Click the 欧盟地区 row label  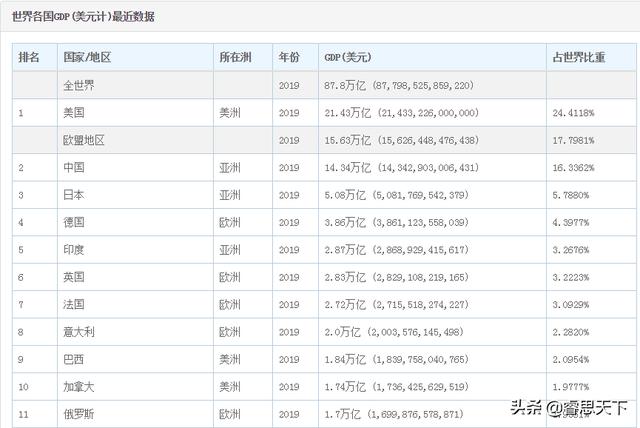[x=83, y=141]
